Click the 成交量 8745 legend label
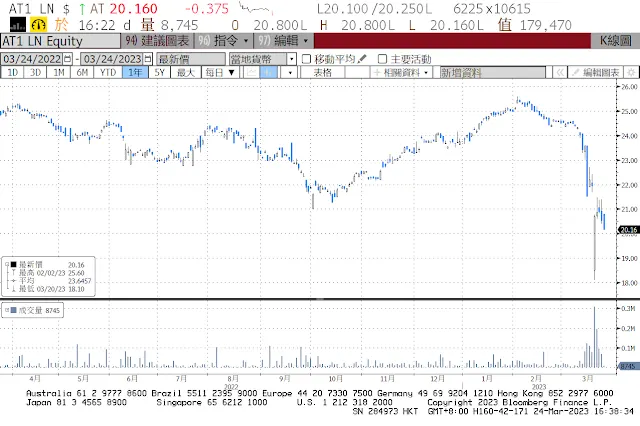 (39, 311)
